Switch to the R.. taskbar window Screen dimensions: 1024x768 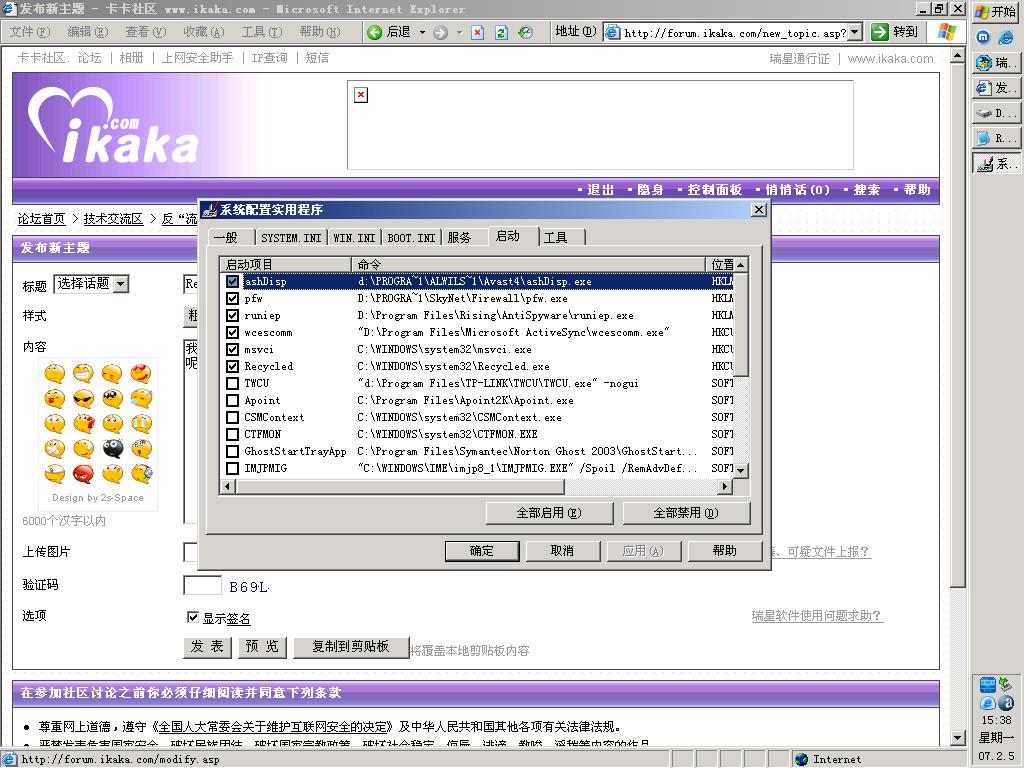[x=996, y=138]
